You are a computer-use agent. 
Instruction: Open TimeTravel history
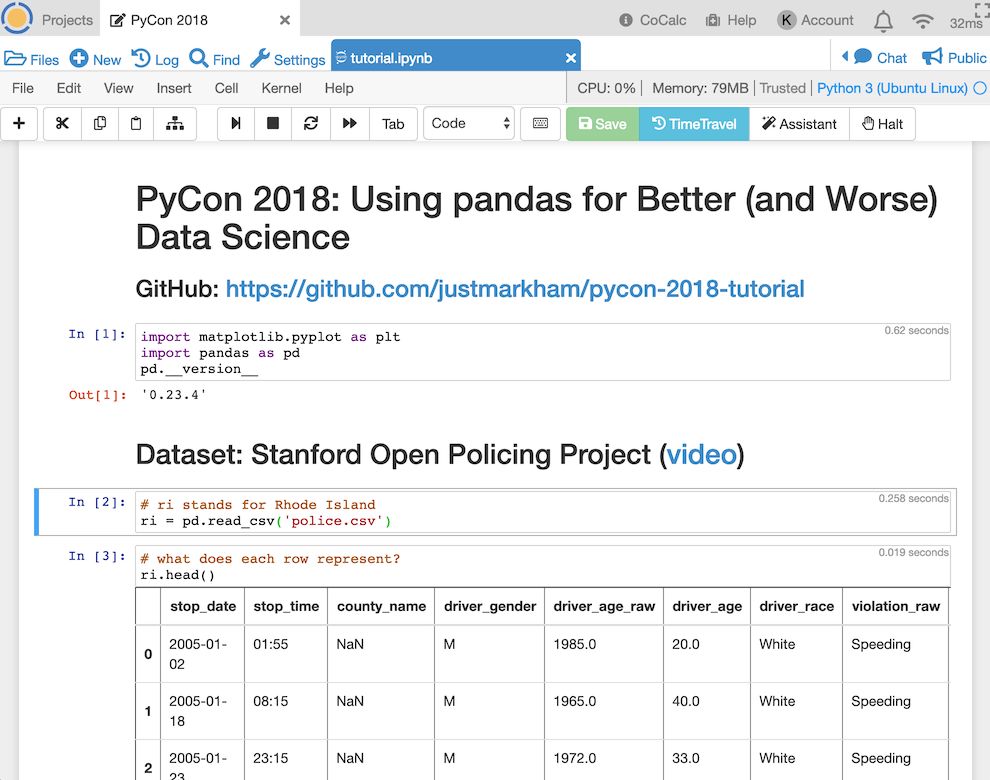[694, 124]
